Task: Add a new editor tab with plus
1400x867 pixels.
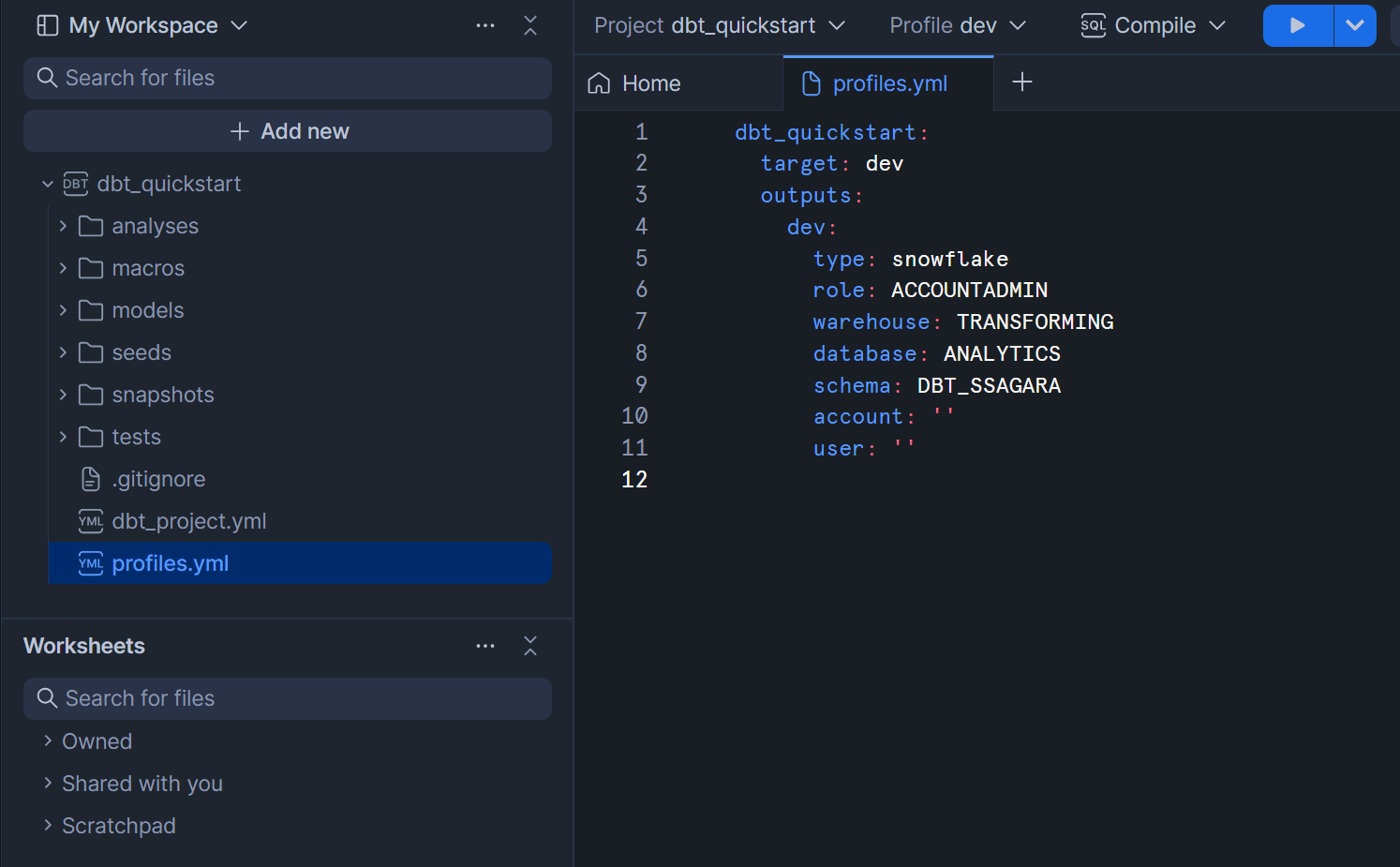Action: click(1022, 82)
